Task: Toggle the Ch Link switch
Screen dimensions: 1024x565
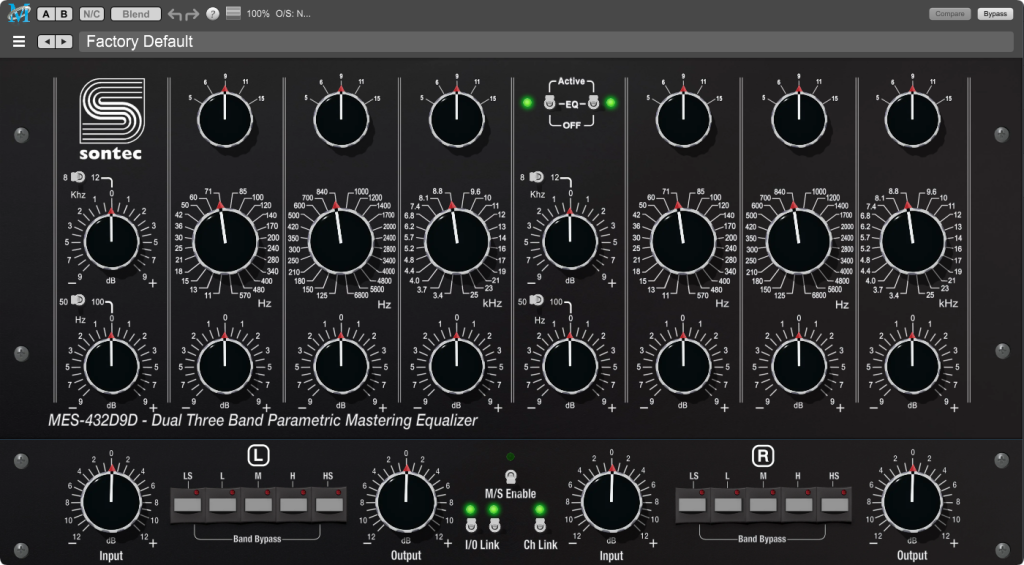Action: click(x=540, y=525)
